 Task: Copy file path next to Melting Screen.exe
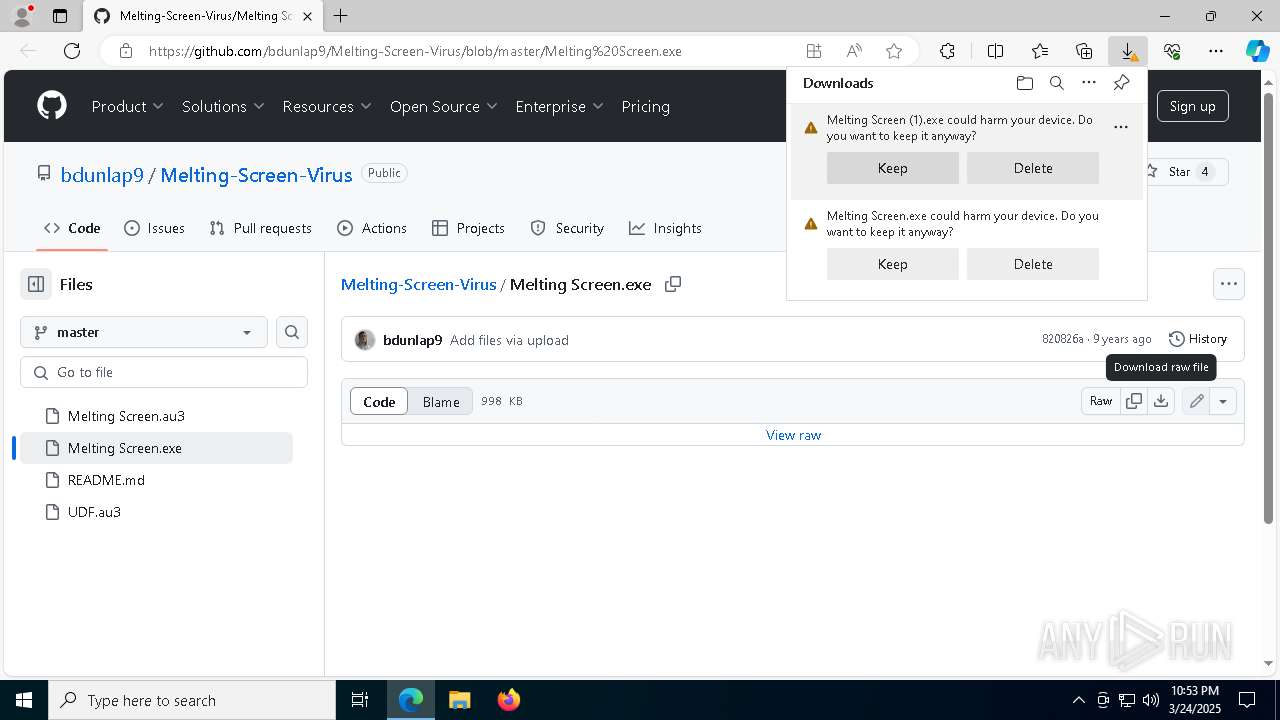click(x=673, y=284)
